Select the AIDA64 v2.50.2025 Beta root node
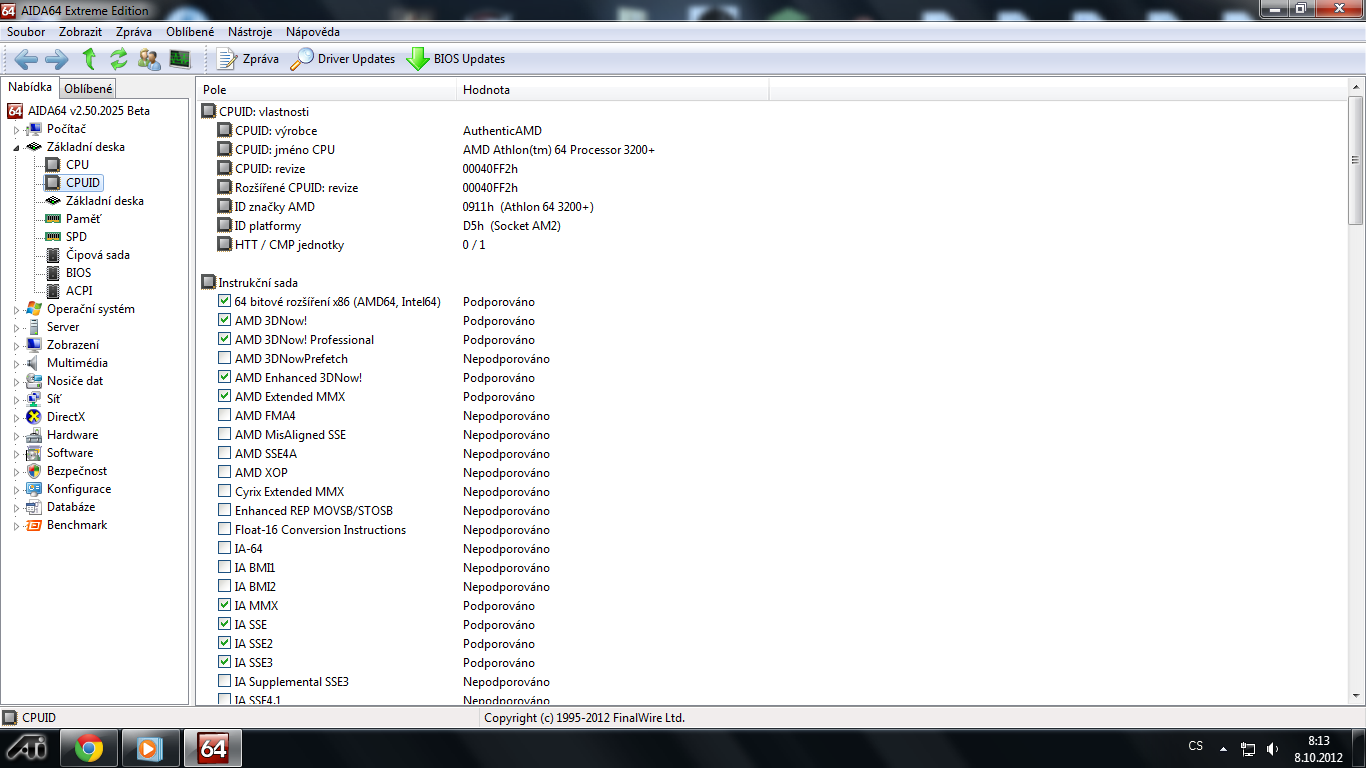Image resolution: width=1366 pixels, height=768 pixels. tap(89, 111)
